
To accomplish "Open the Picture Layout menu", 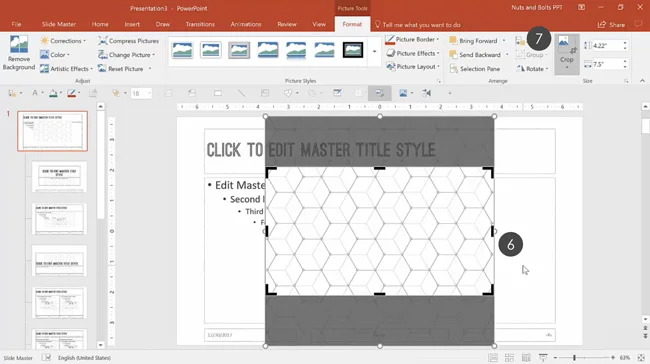I will (413, 67).
